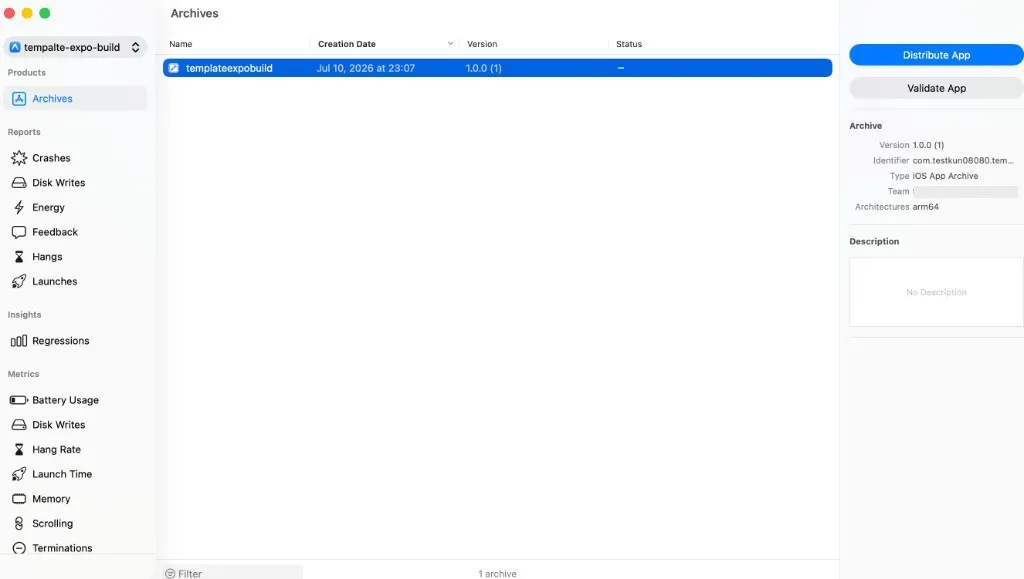Image resolution: width=1024 pixels, height=579 pixels.
Task: Click the Filter archives input field
Action: (232, 573)
